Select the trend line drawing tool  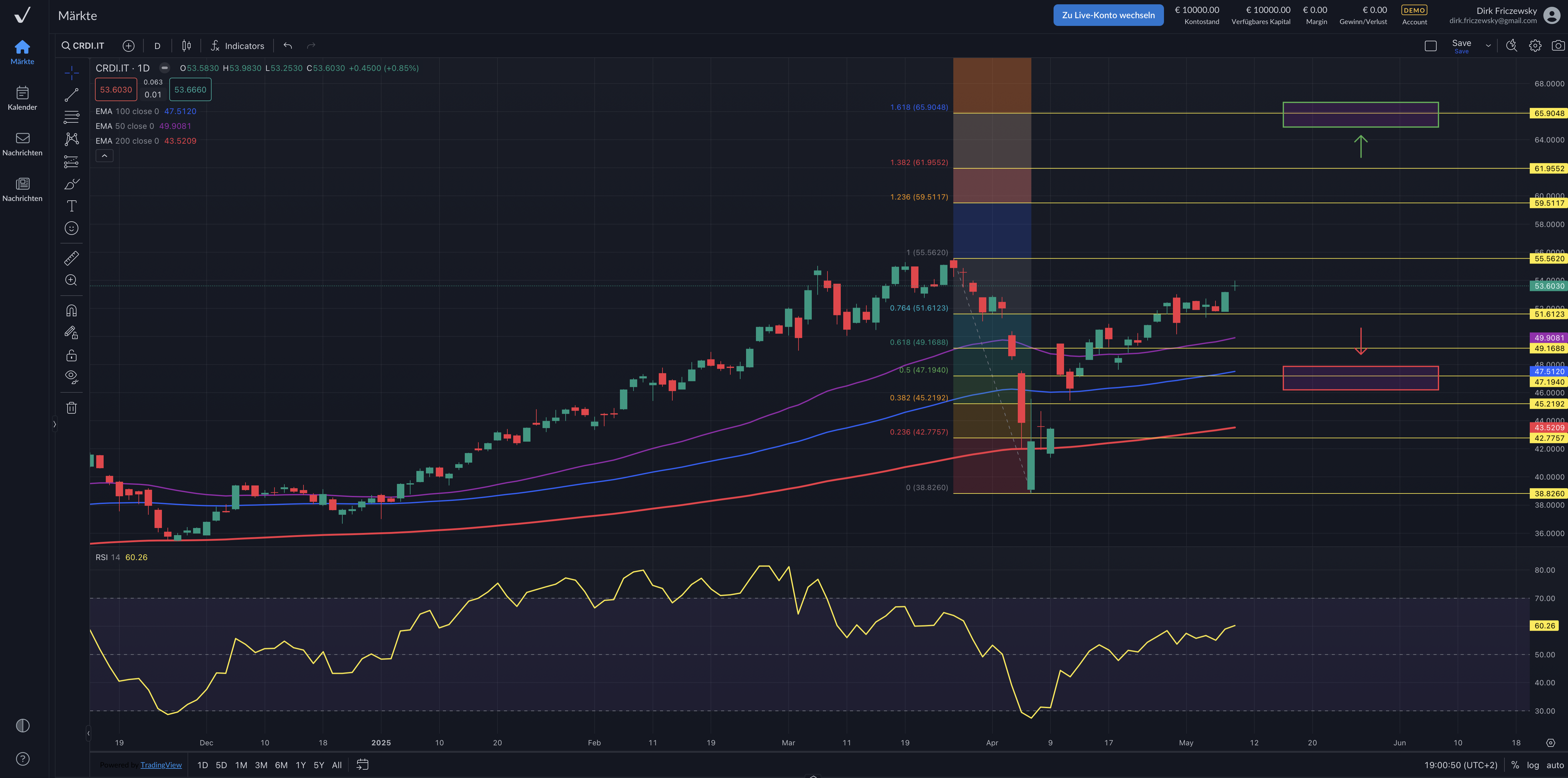pyautogui.click(x=71, y=95)
